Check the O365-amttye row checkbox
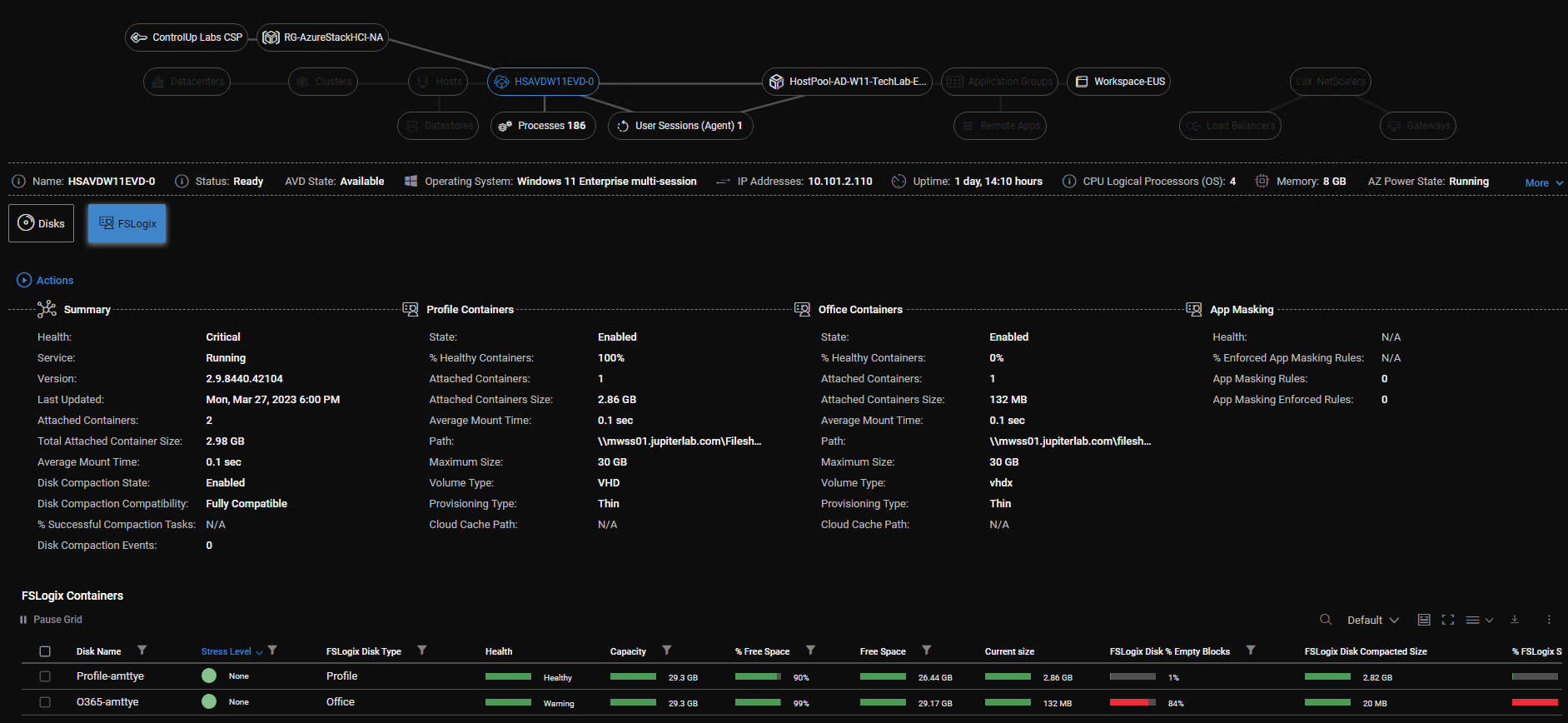The image size is (1568, 723). [x=45, y=702]
